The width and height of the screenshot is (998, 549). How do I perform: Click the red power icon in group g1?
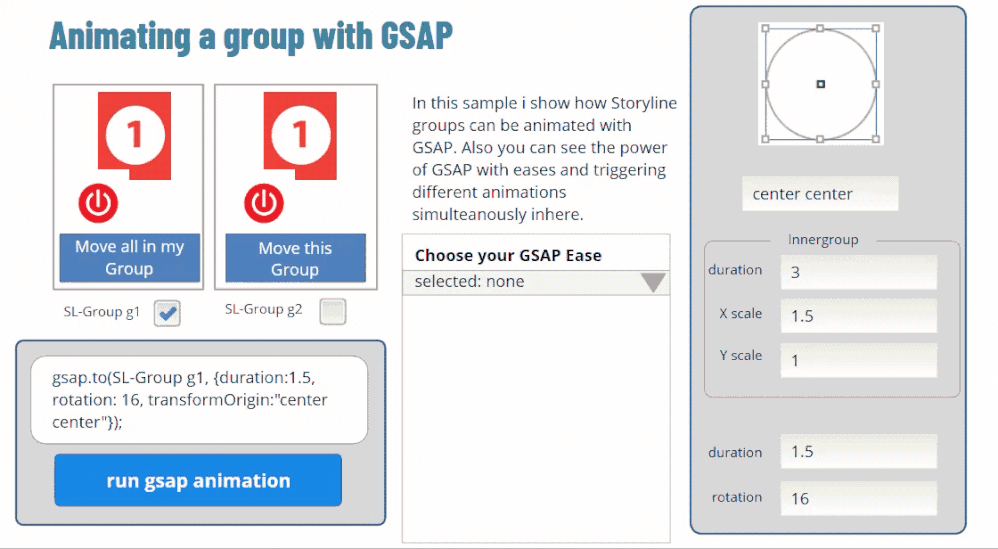(x=98, y=203)
